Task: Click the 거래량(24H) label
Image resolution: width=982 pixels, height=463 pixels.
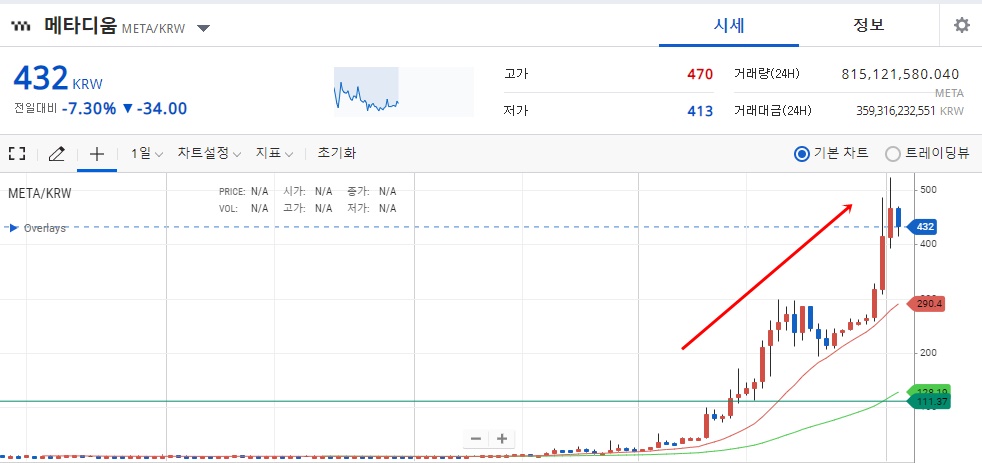Action: click(x=767, y=75)
